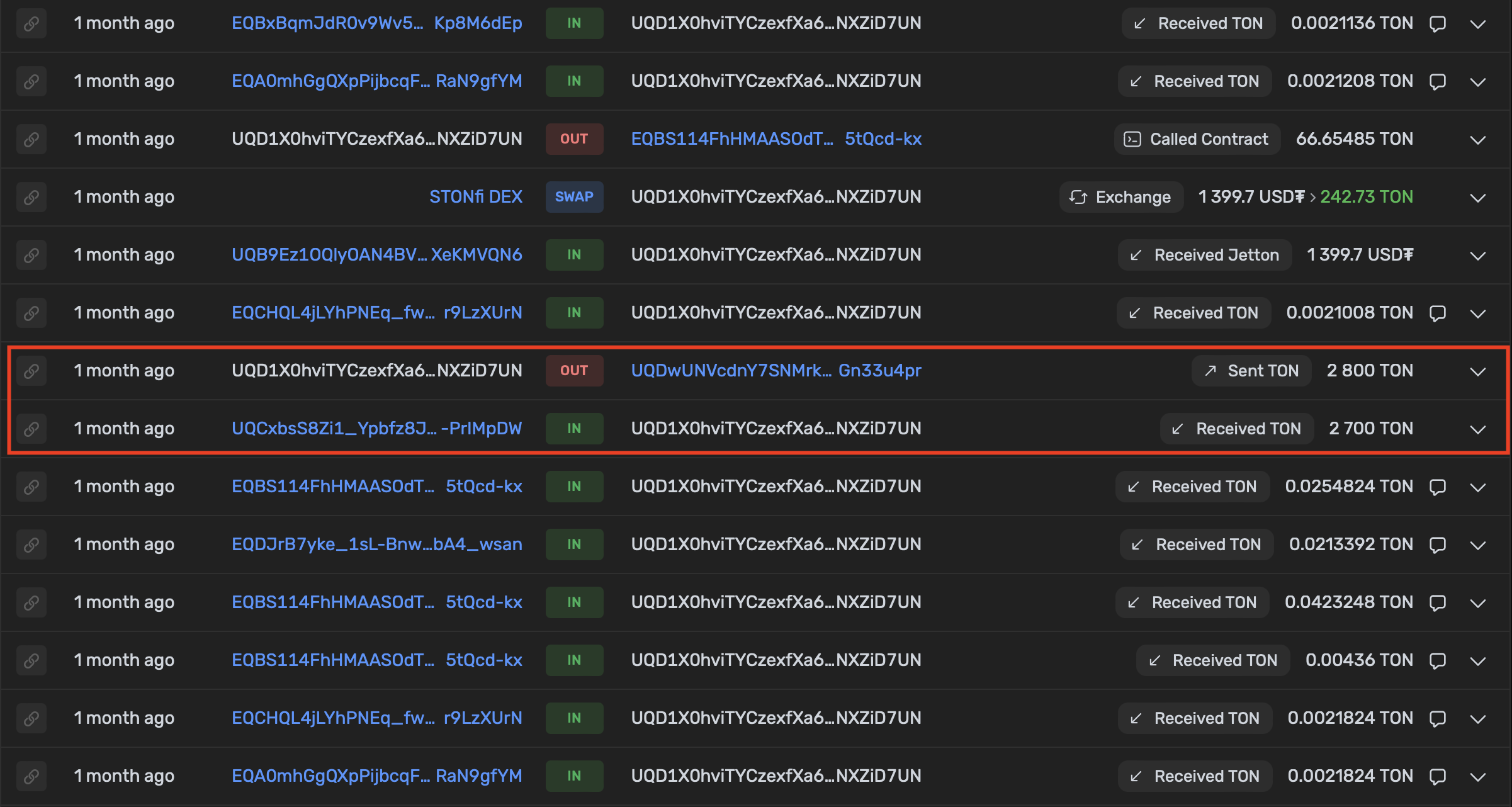
Task: Open the comment bubble beside 0.0021208 TON
Action: pos(1438,81)
